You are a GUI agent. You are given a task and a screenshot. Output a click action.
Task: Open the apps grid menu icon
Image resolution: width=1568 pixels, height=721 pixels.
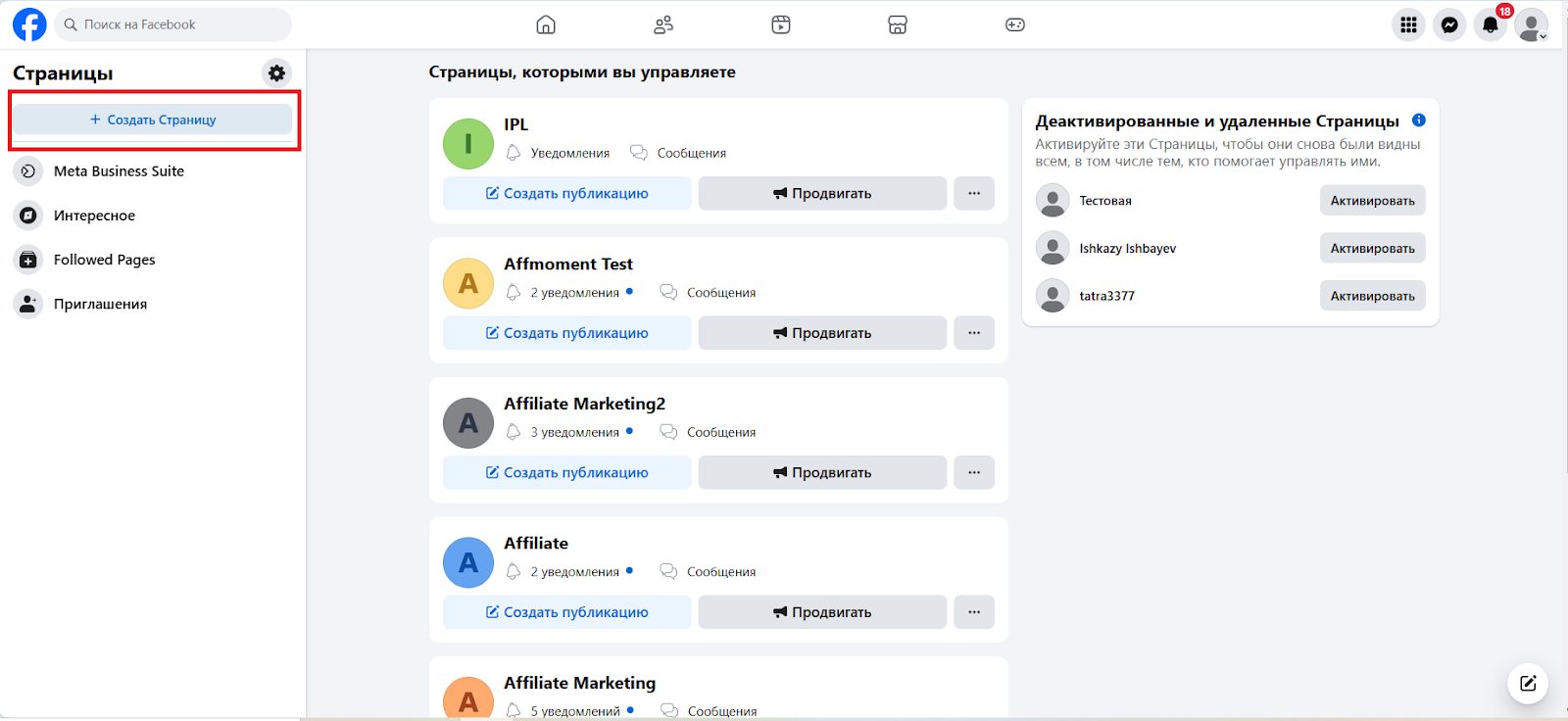coord(1408,25)
